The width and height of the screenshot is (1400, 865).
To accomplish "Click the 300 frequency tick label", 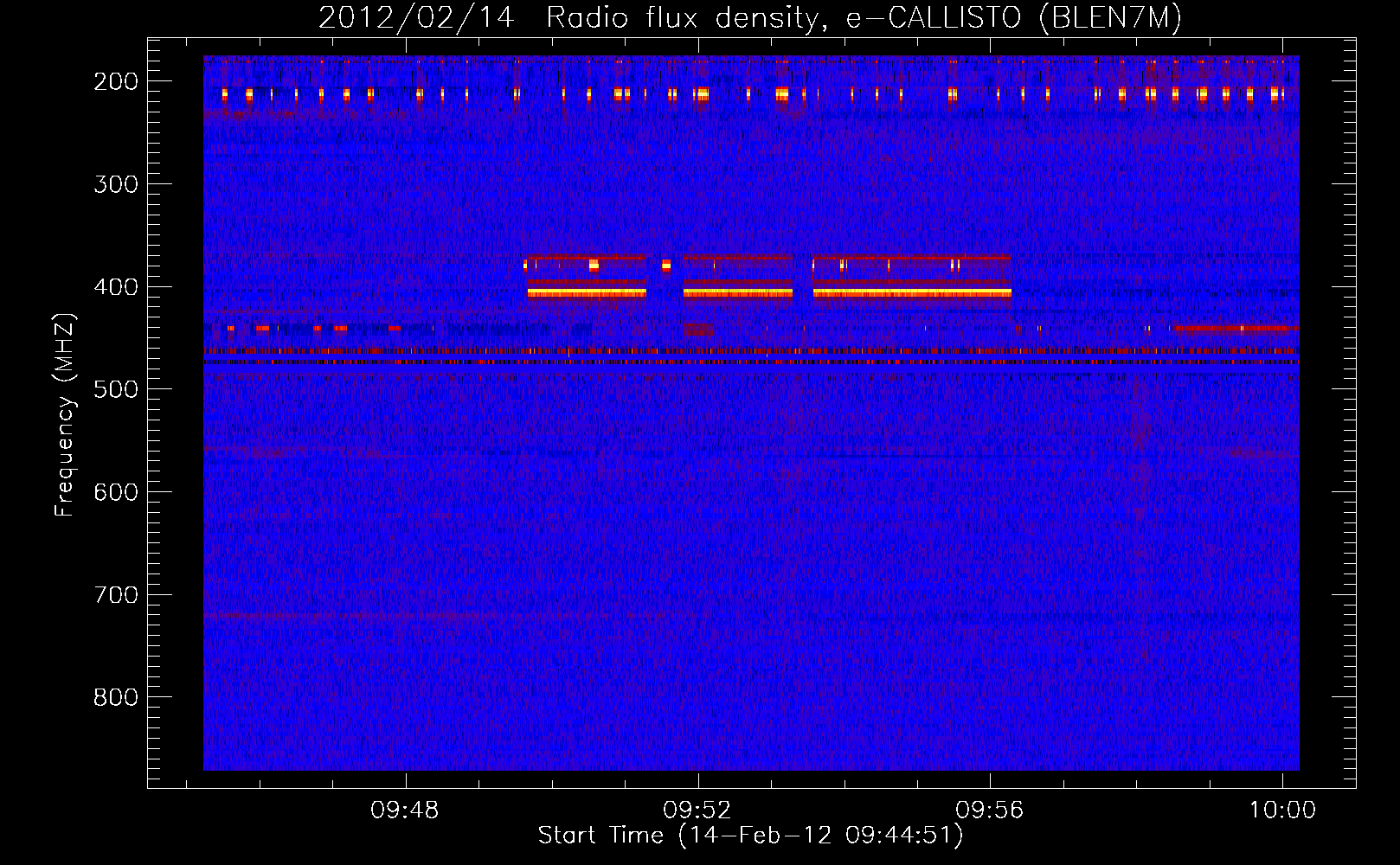I will pyautogui.click(x=116, y=184).
